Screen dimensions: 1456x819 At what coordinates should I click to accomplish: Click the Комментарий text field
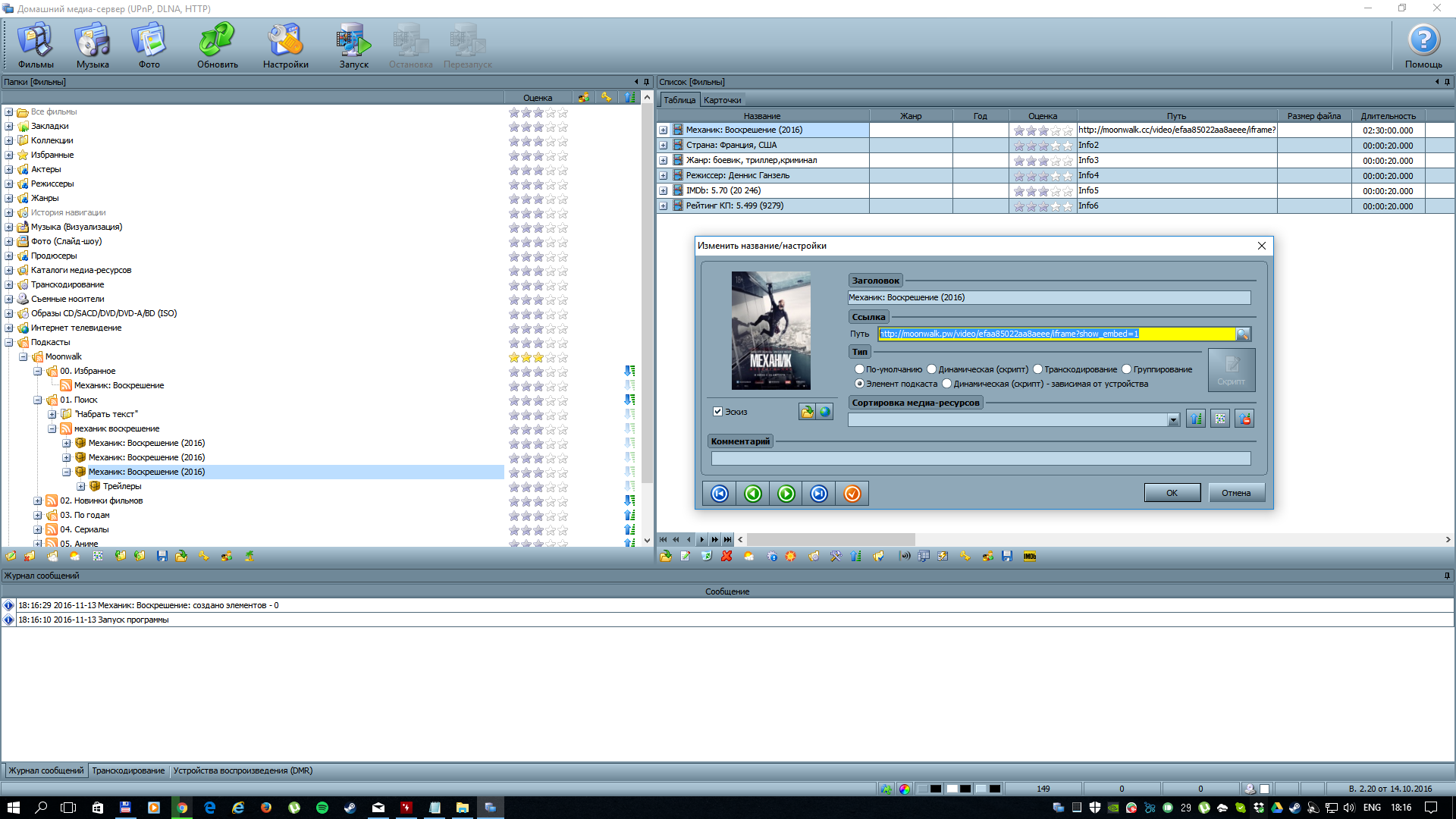click(980, 459)
